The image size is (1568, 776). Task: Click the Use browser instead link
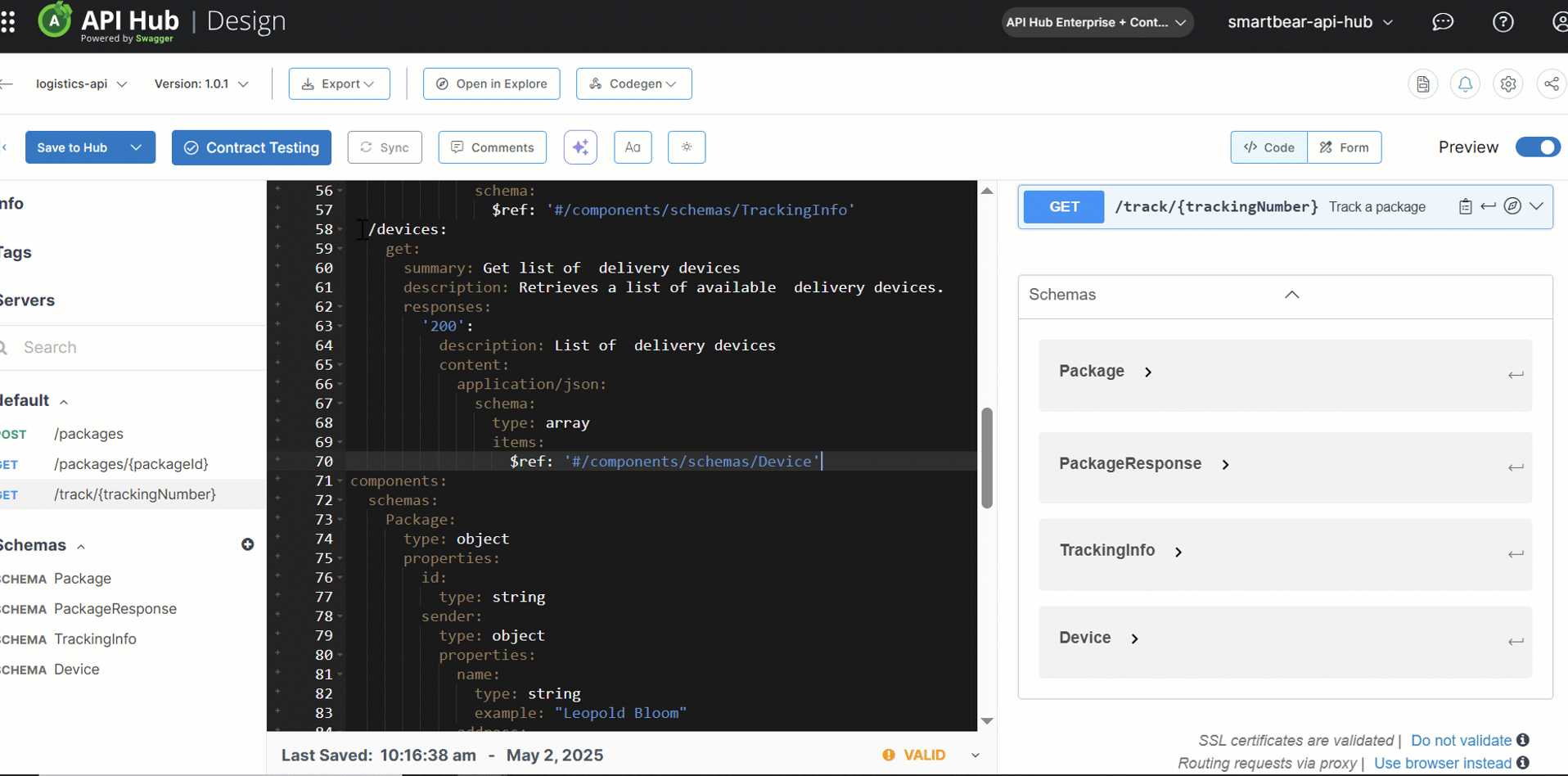coord(1443,763)
